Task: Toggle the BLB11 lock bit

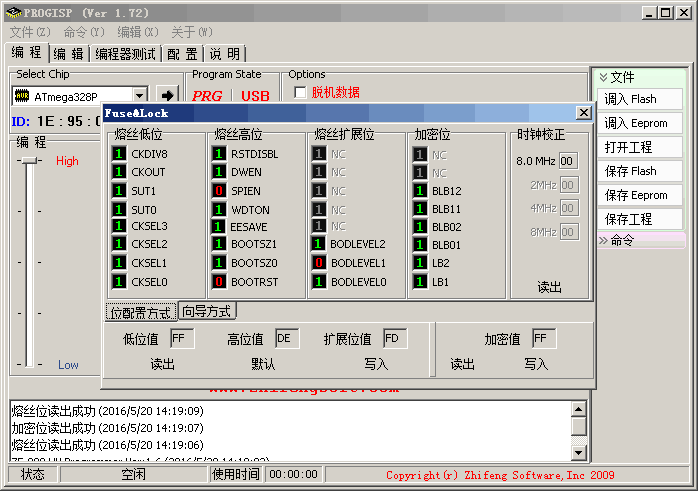Action: 420,209
